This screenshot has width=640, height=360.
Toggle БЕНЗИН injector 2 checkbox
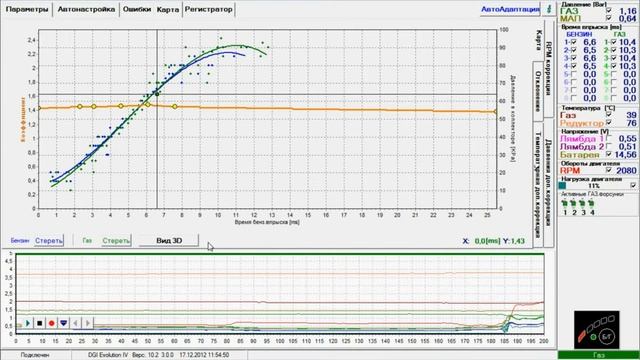[x=573, y=50]
